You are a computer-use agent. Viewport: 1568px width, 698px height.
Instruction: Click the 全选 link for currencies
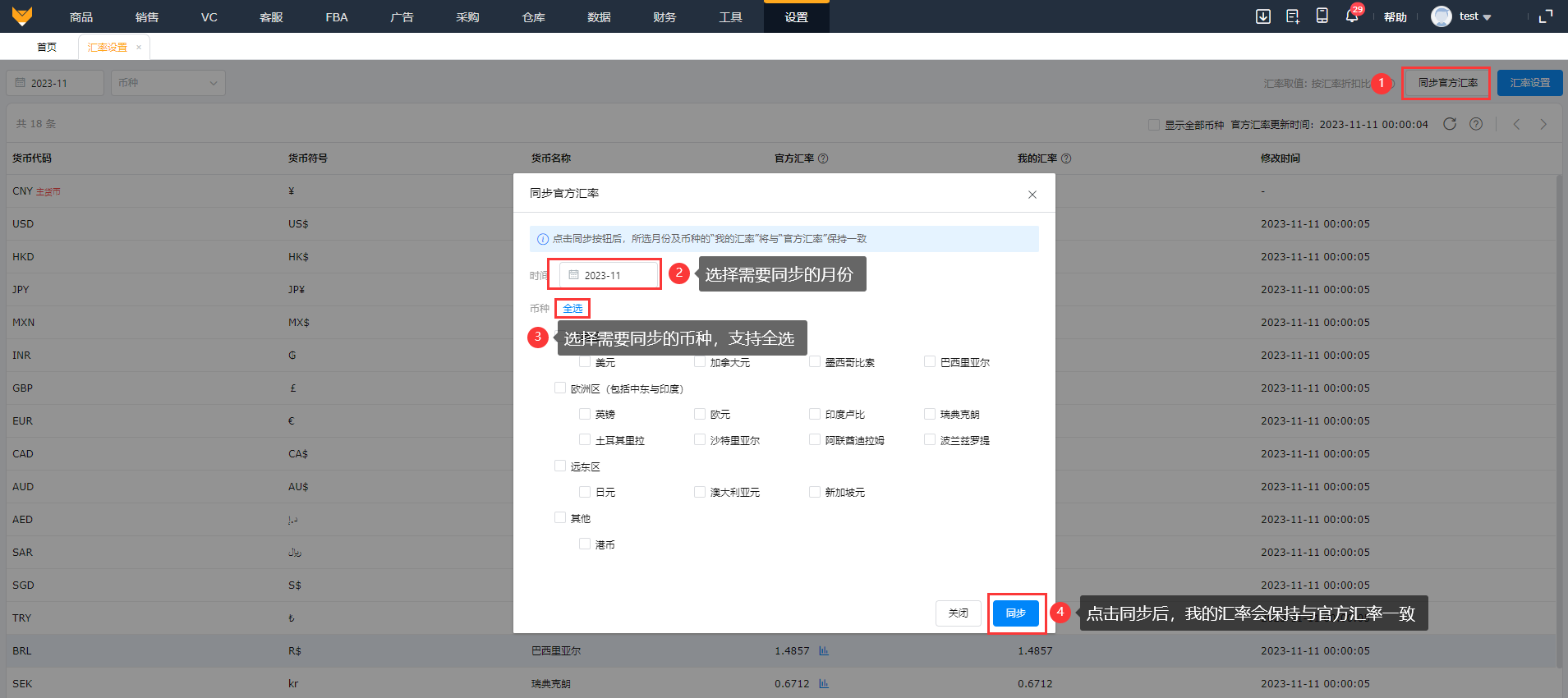point(572,309)
